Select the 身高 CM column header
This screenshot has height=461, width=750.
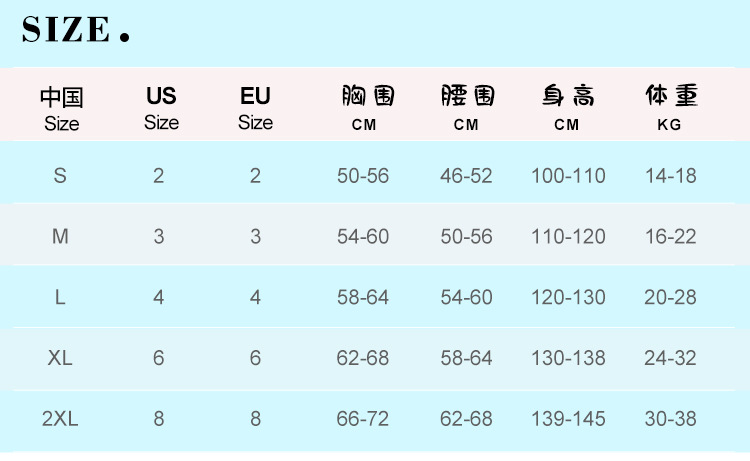(x=567, y=108)
